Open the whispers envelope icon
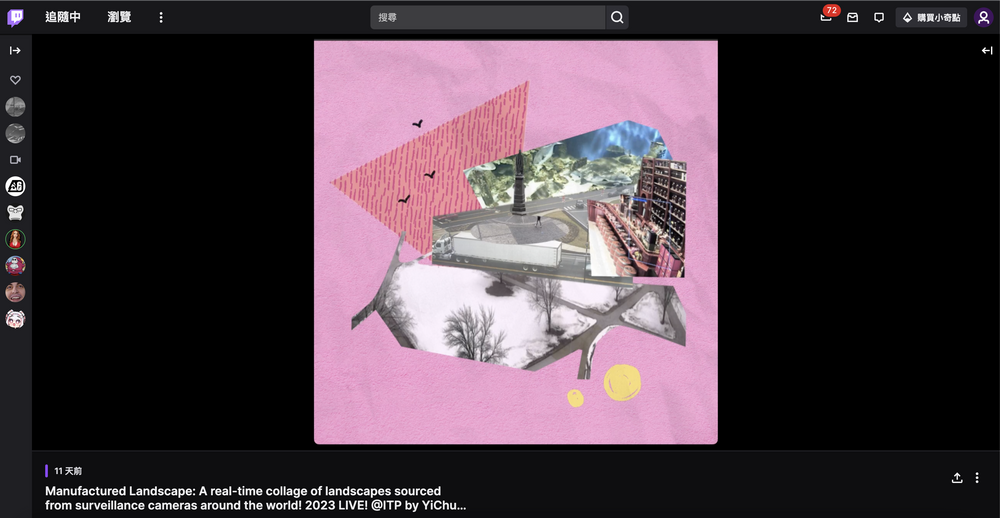The image size is (1000, 518). [x=853, y=18]
